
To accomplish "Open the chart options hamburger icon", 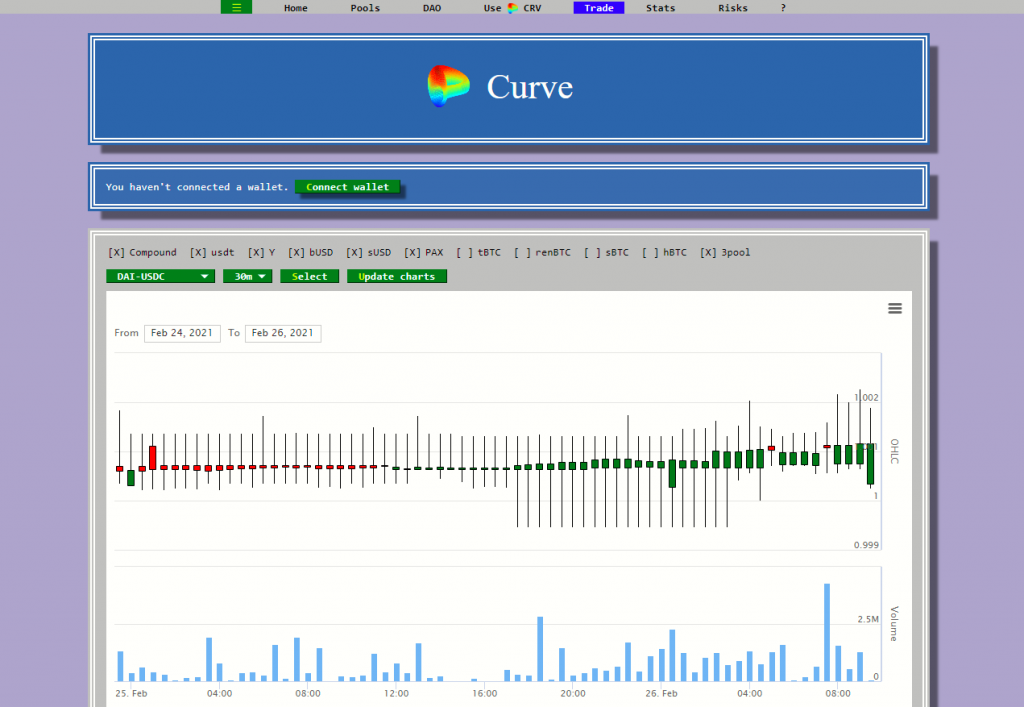I will (894, 309).
